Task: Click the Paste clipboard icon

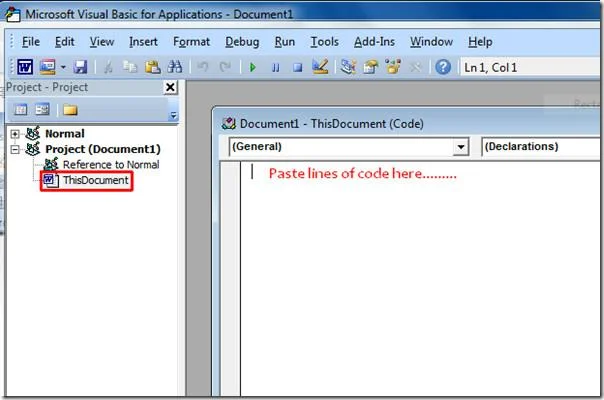Action: pos(153,67)
